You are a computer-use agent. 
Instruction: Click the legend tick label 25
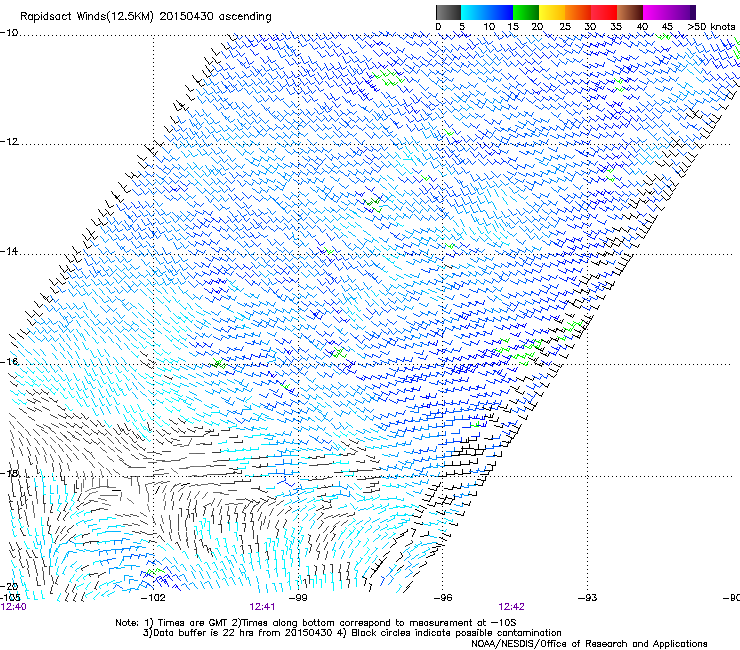tap(565, 27)
